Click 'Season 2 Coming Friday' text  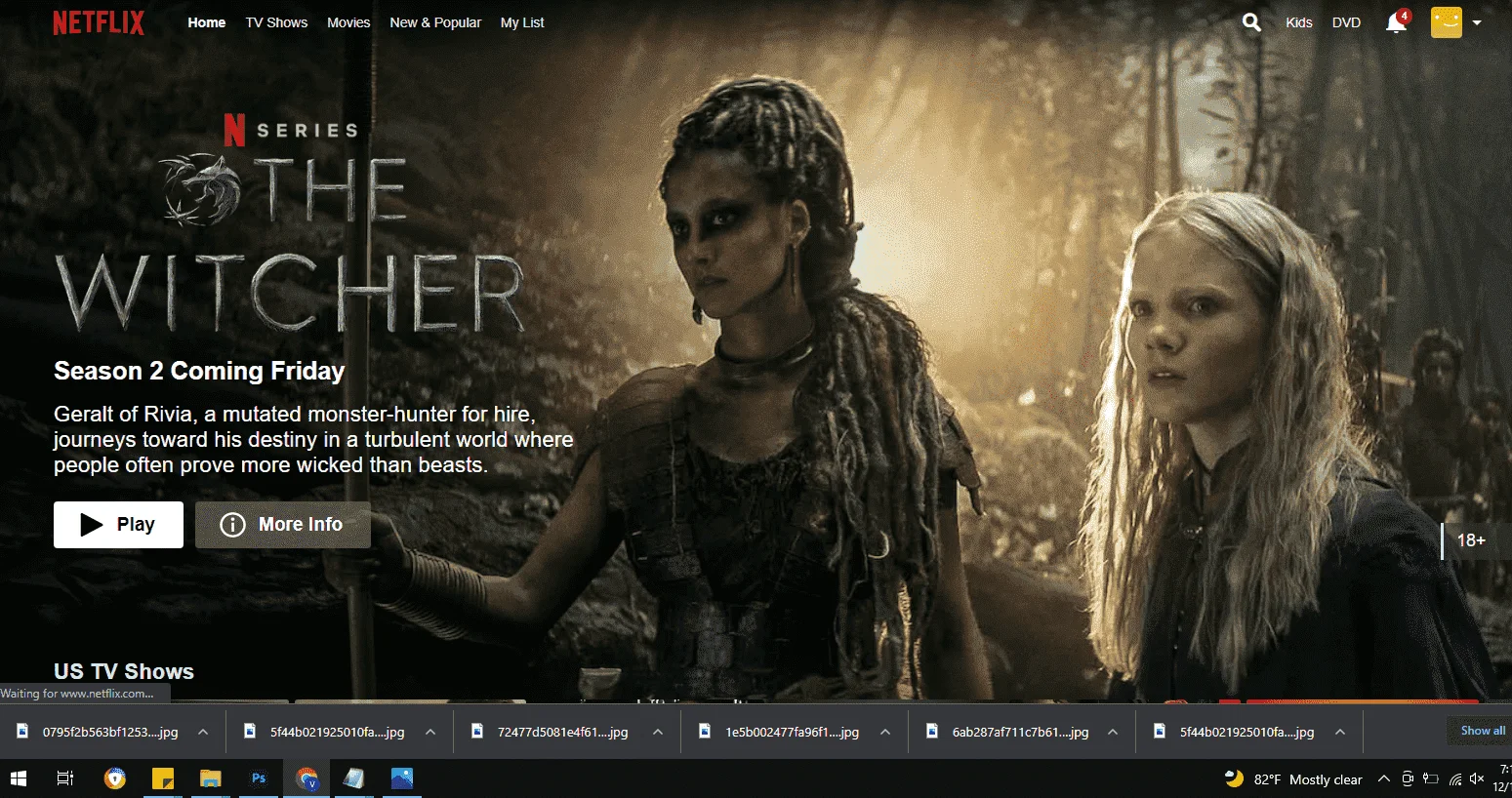click(x=199, y=371)
